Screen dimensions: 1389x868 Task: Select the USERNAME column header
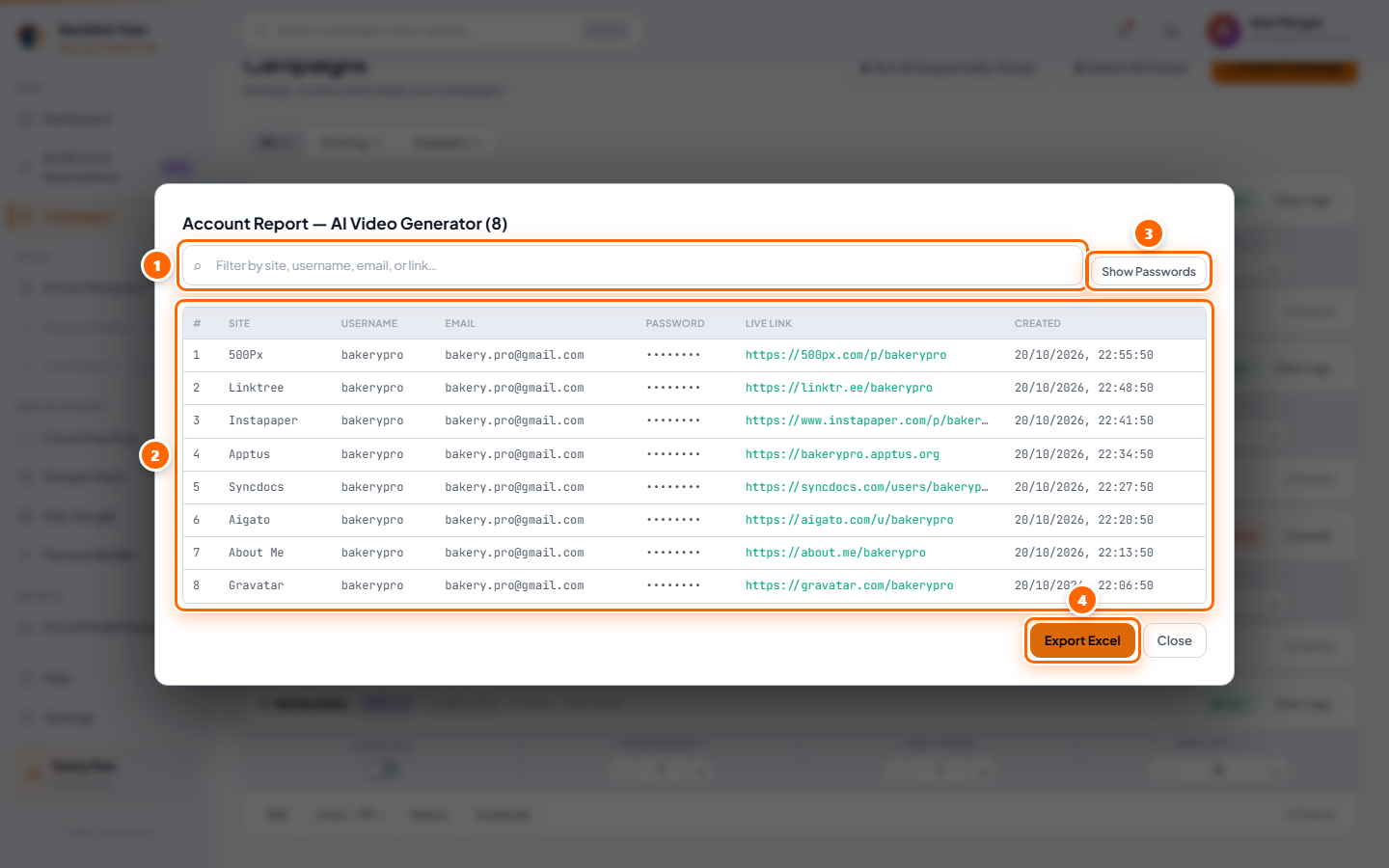tap(369, 324)
